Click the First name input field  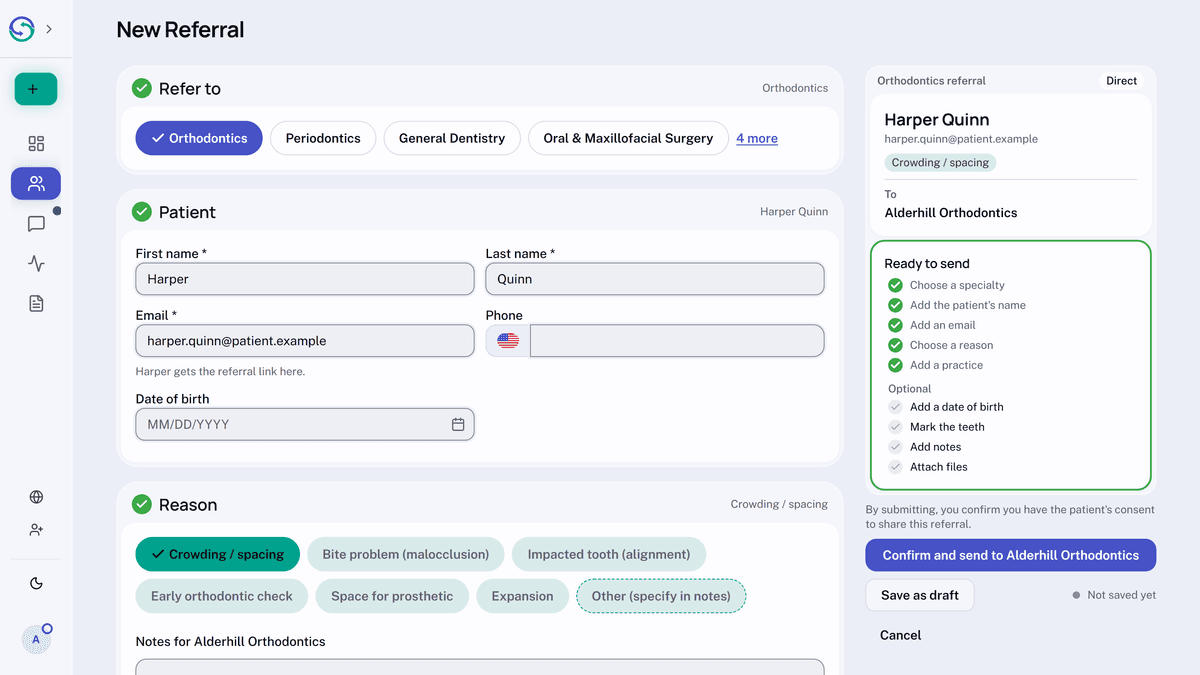pos(305,279)
